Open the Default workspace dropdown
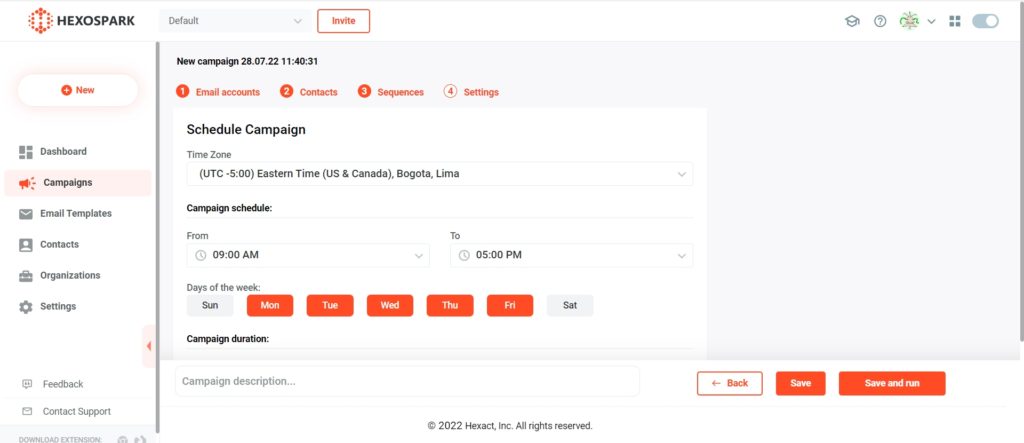The height and width of the screenshot is (443, 1024). point(235,21)
